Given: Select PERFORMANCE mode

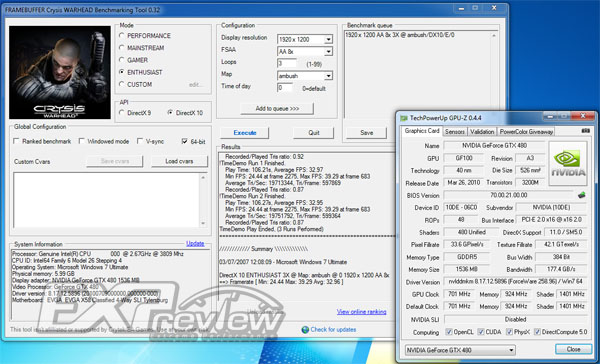Looking at the screenshot, I should [x=122, y=36].
